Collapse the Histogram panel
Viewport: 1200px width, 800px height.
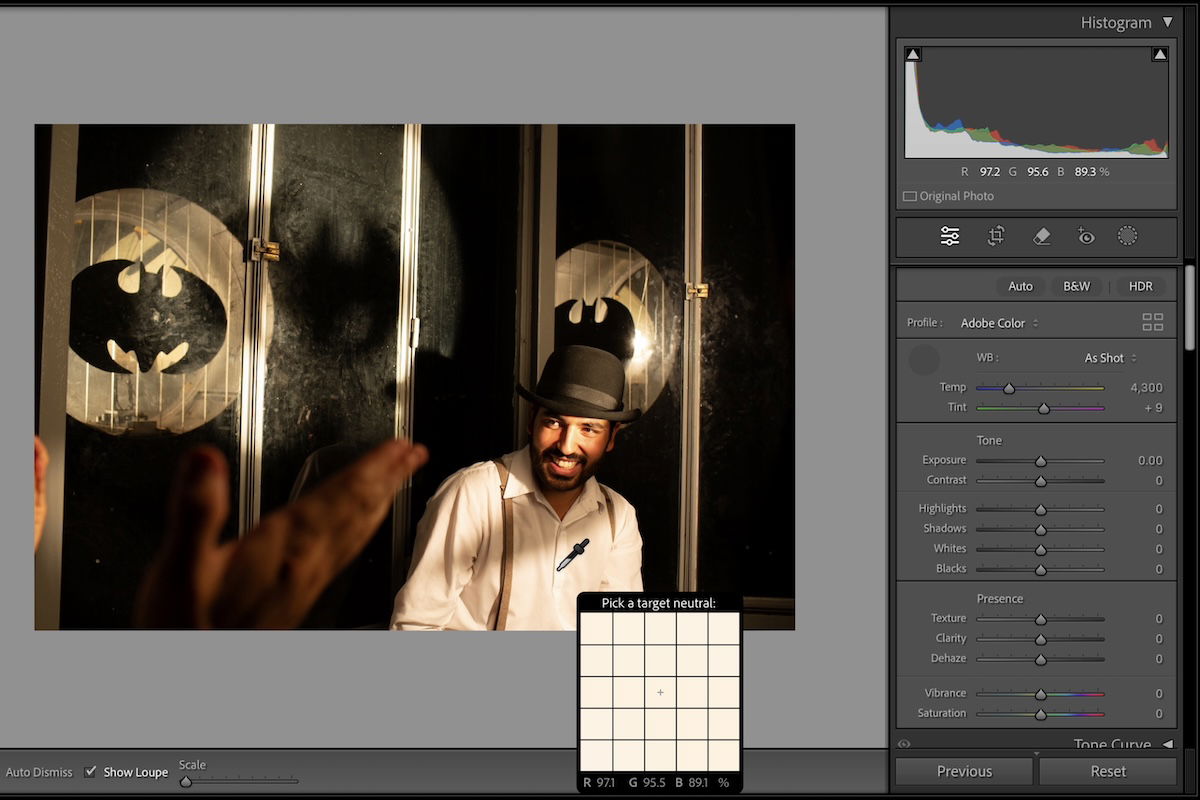[1167, 22]
